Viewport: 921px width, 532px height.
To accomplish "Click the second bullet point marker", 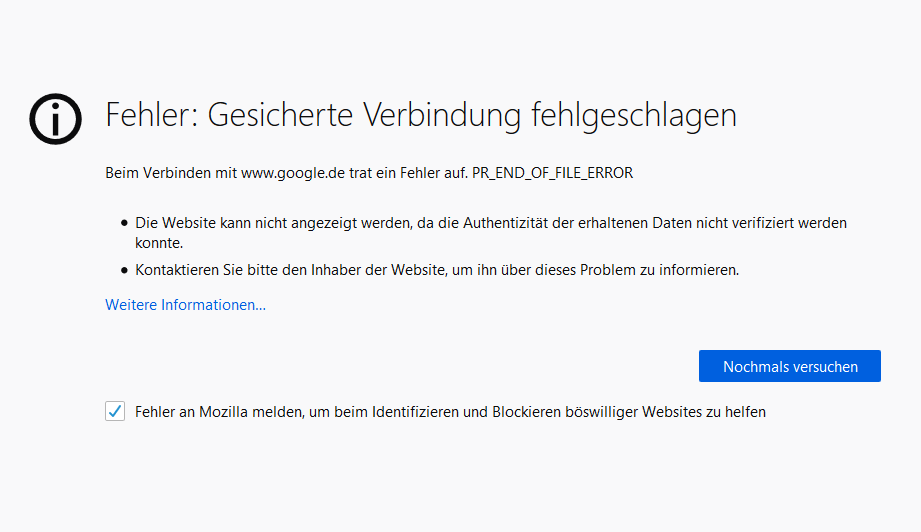I will point(125,270).
